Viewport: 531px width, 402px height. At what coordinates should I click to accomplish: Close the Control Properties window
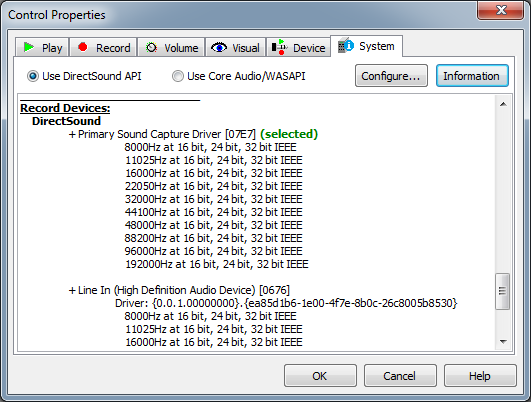(501, 10)
